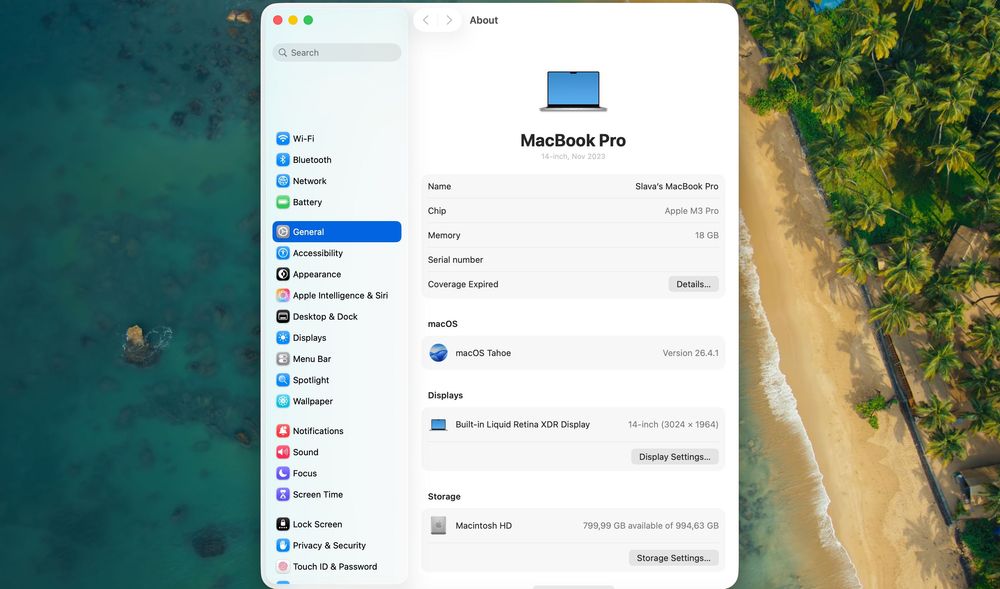Open Storage Settings… button

[x=673, y=558]
